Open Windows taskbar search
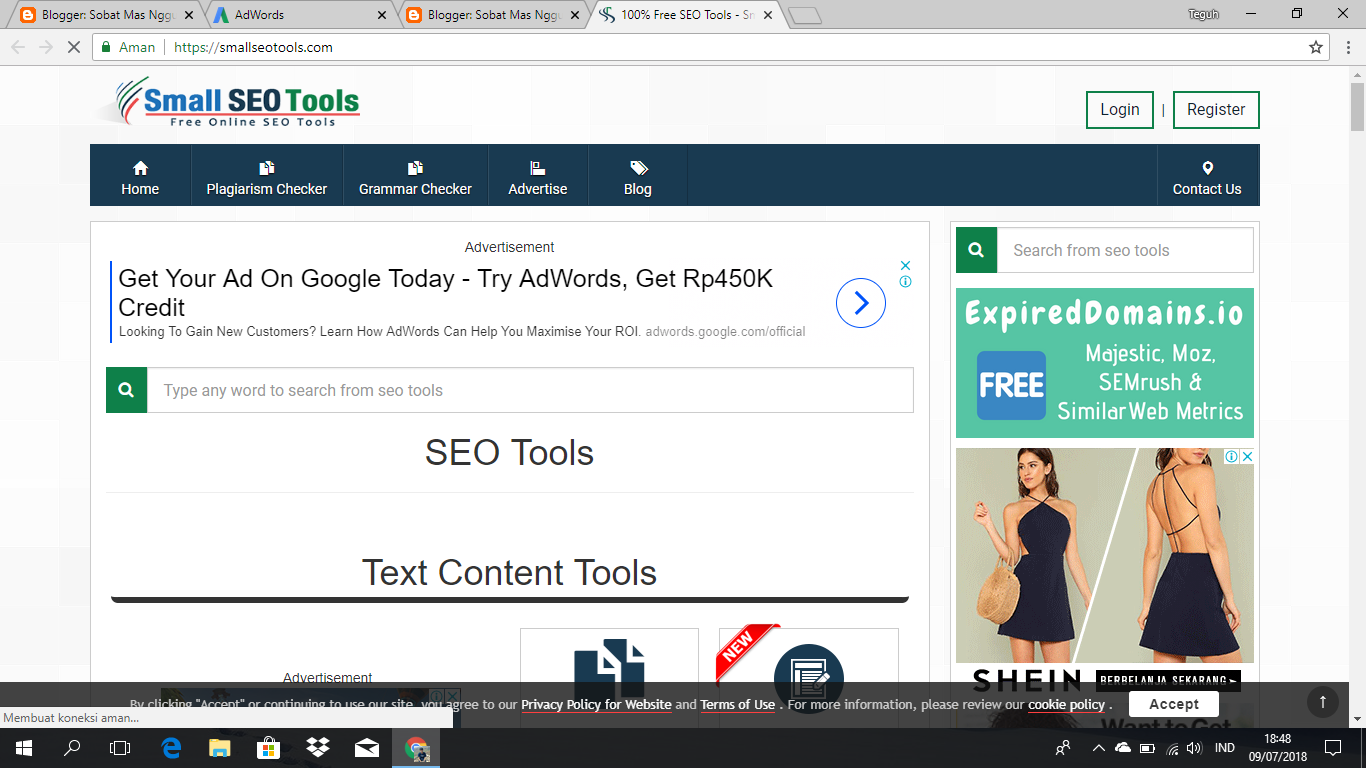This screenshot has width=1366, height=768. click(72, 748)
